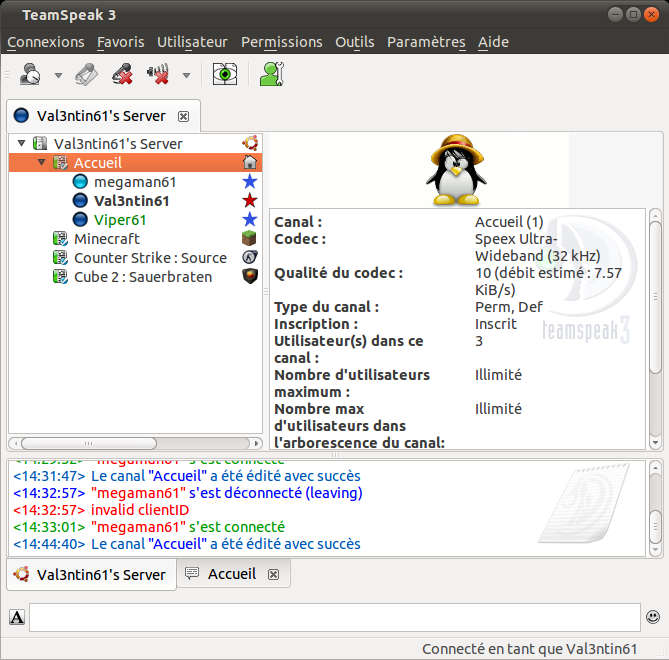Click down arrow of the info panel scrollbar
Image resolution: width=669 pixels, height=660 pixels.
(655, 443)
